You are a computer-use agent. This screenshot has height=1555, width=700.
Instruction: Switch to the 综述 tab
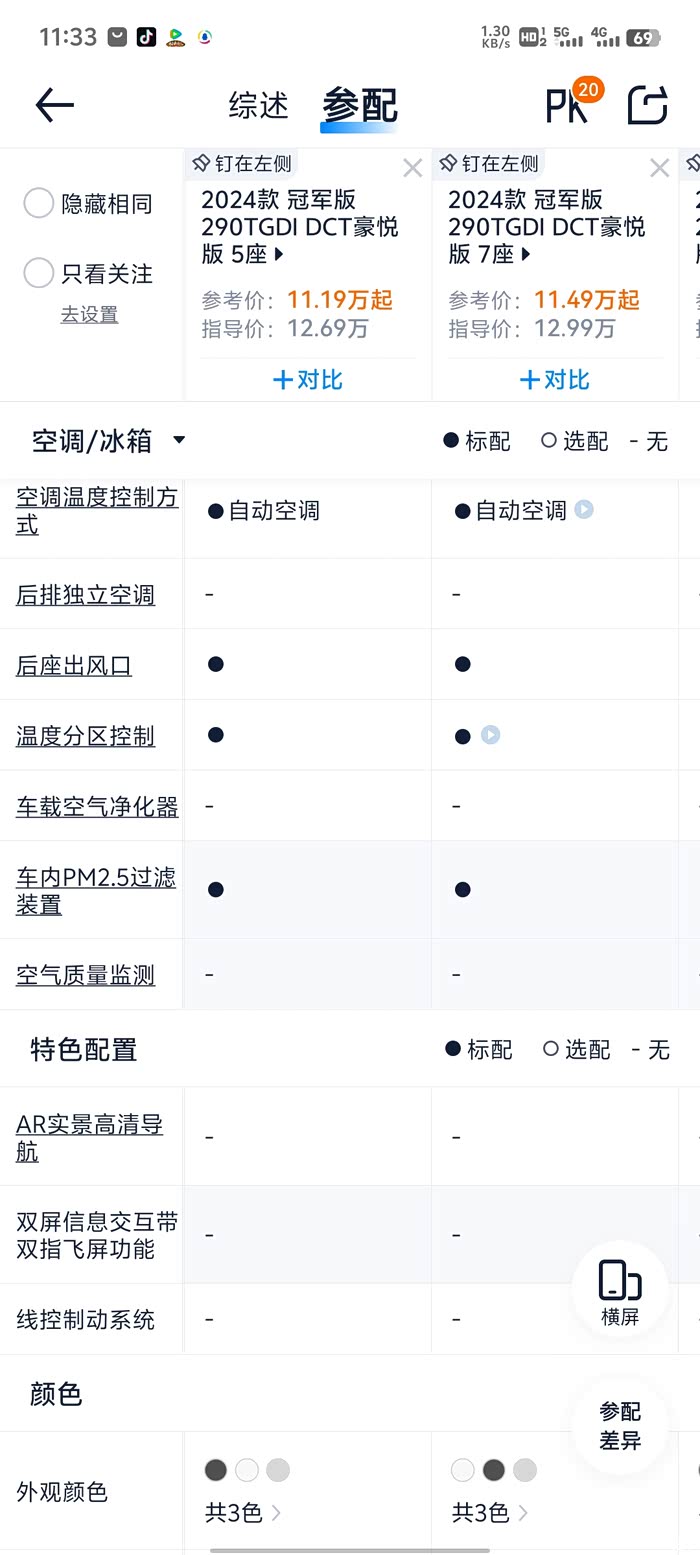pyautogui.click(x=258, y=105)
